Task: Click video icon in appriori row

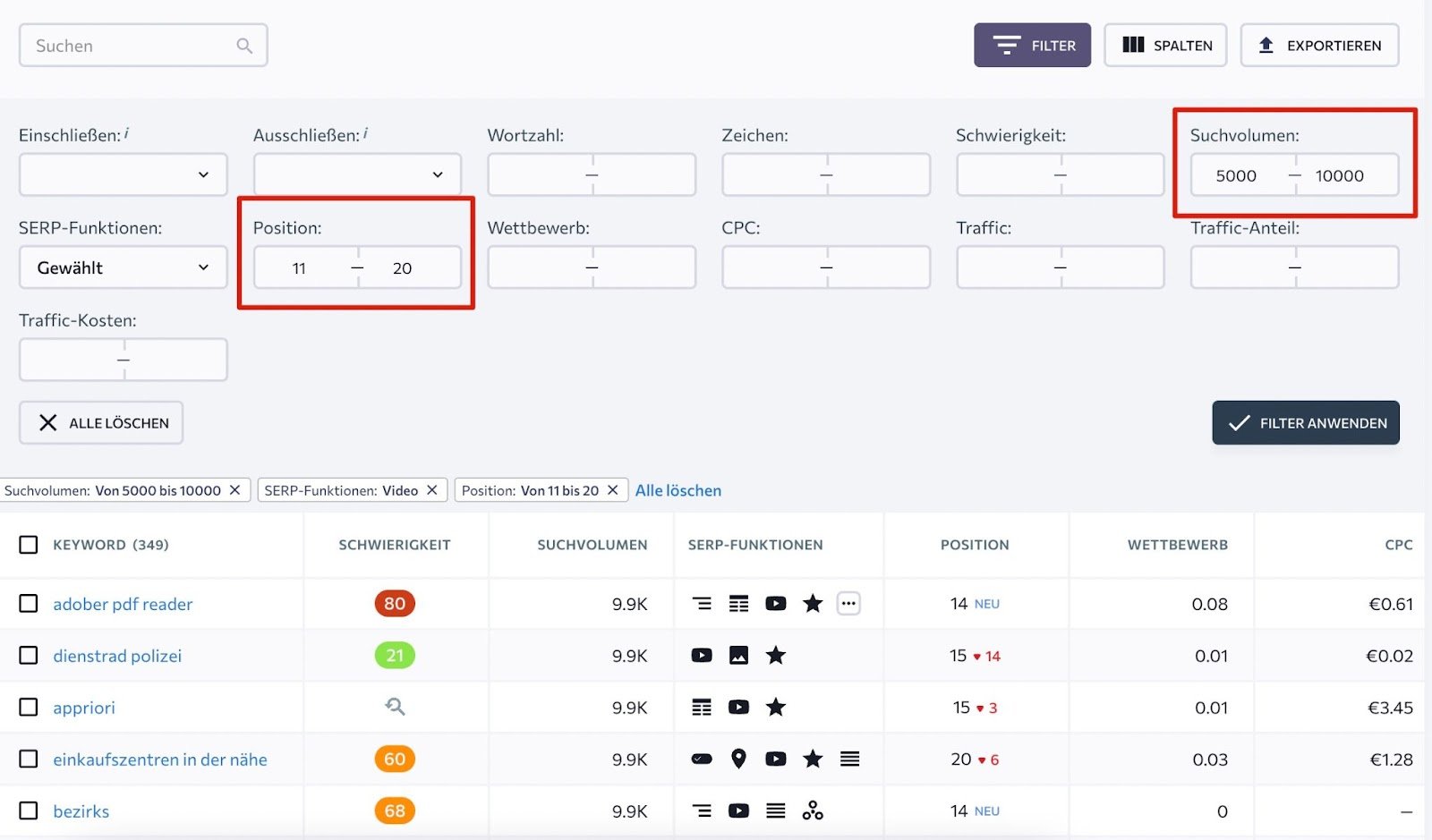Action: click(x=738, y=708)
